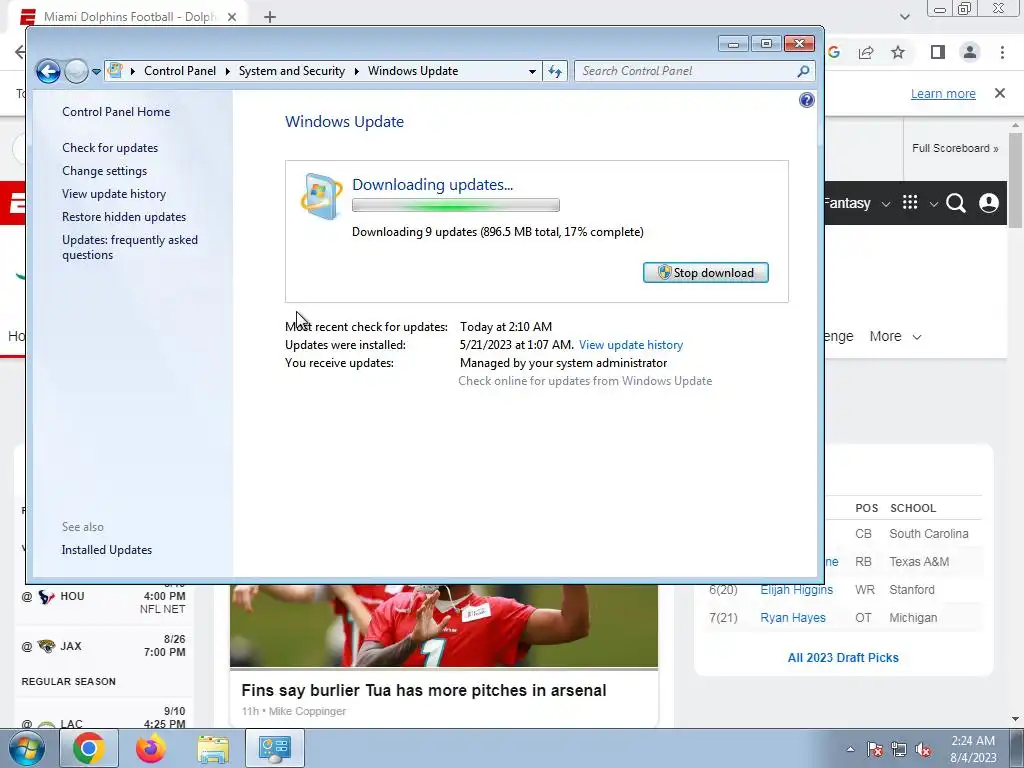This screenshot has width=1024, height=768.
Task: Toggle Chrome side panel icon
Action: (x=938, y=53)
